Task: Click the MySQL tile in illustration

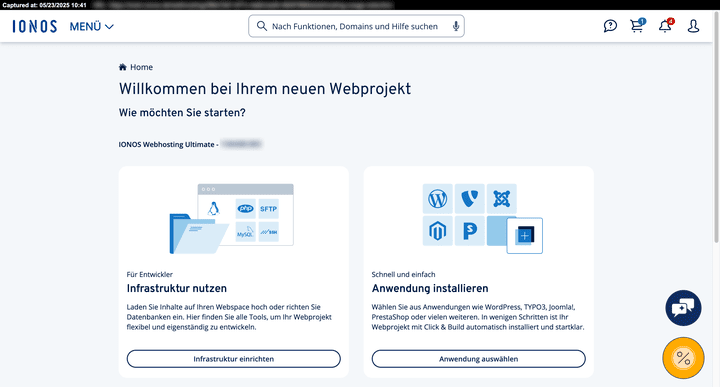Action: click(246, 232)
